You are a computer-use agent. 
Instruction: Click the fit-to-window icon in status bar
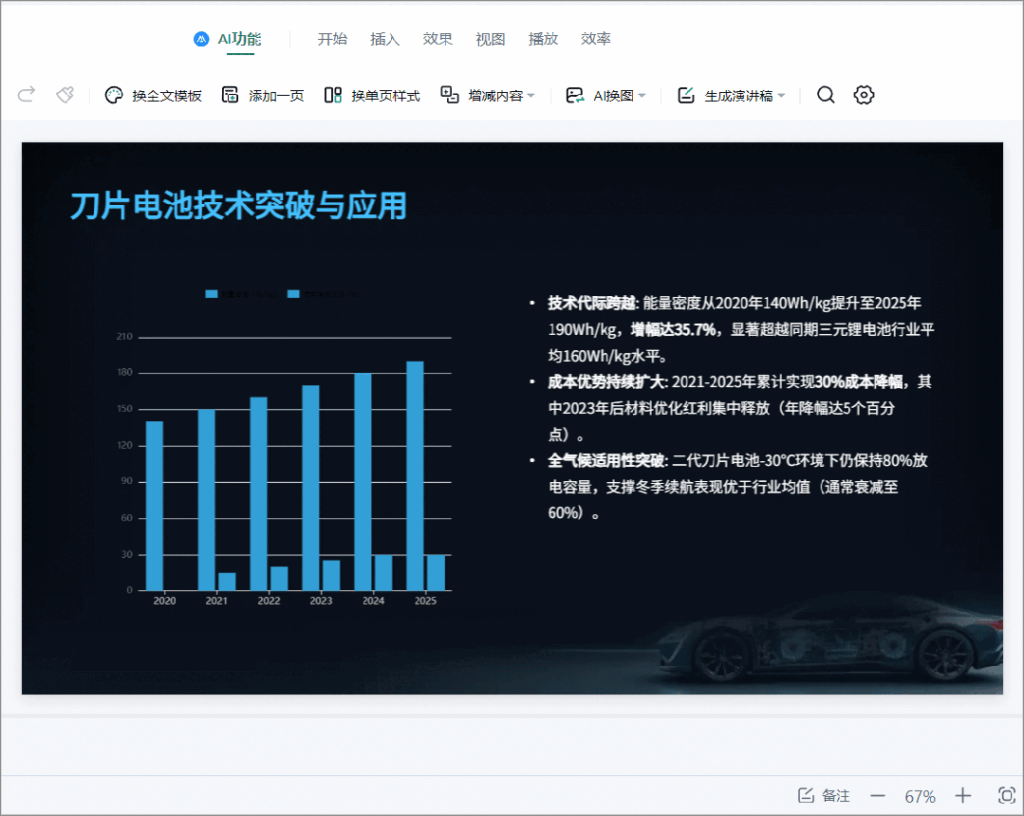click(1007, 795)
